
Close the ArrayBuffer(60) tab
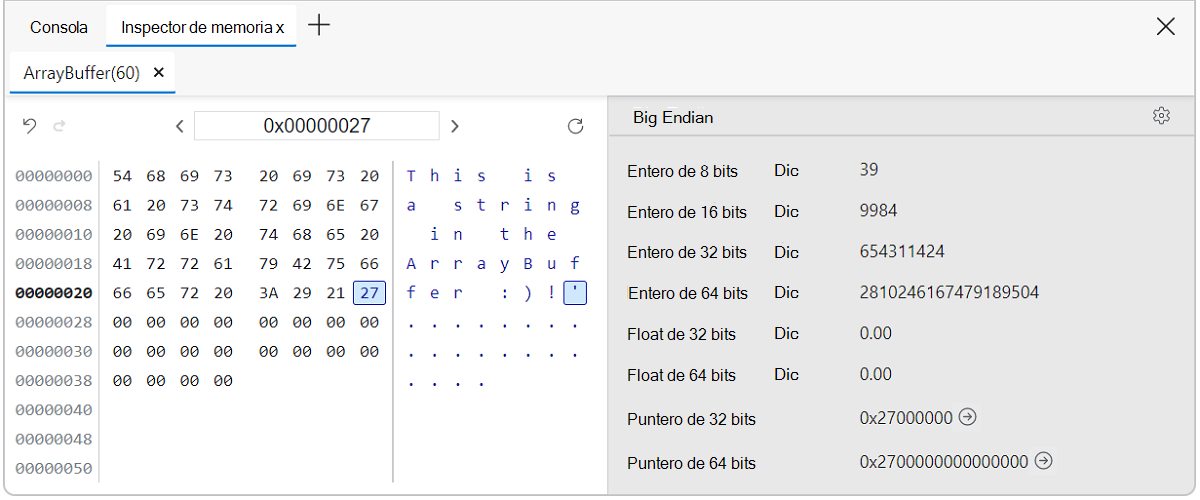click(x=159, y=73)
